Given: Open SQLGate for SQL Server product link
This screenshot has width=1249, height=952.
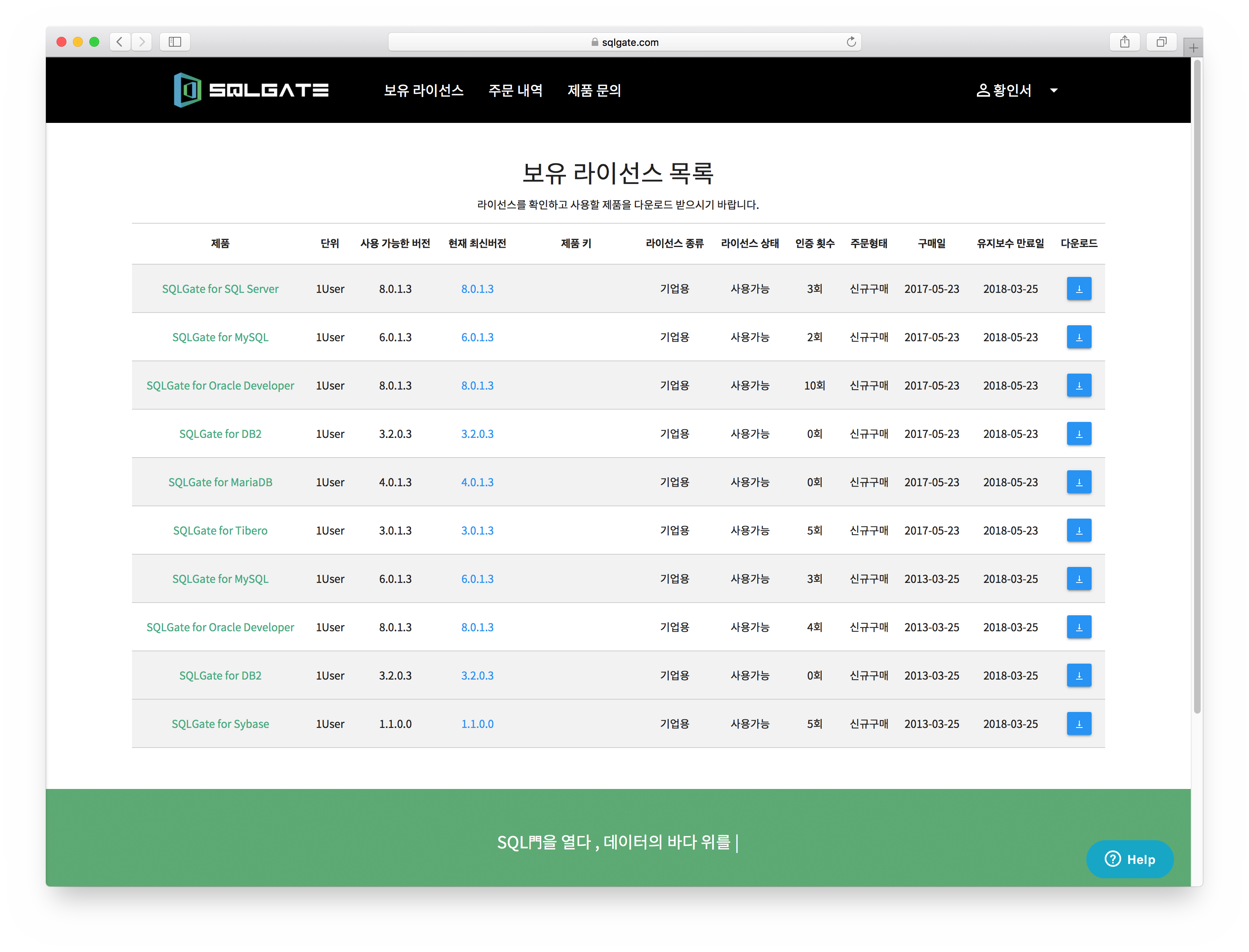Looking at the screenshot, I should (220, 289).
